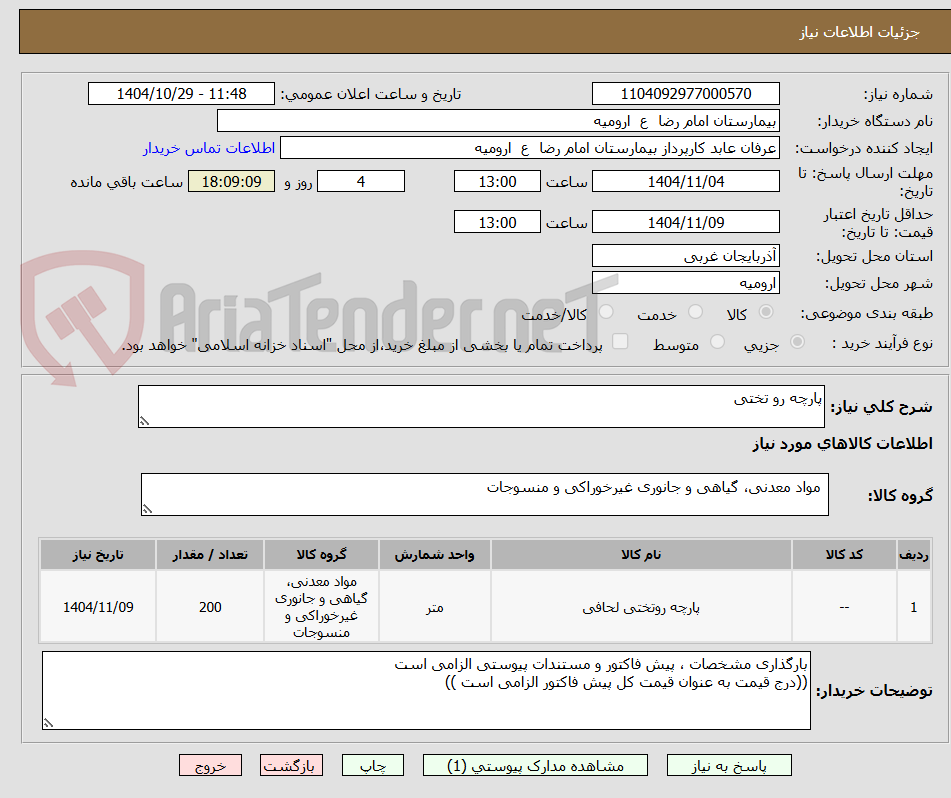The width and height of the screenshot is (951, 798).
Task: Click the بازگشت back button
Action: (291, 765)
